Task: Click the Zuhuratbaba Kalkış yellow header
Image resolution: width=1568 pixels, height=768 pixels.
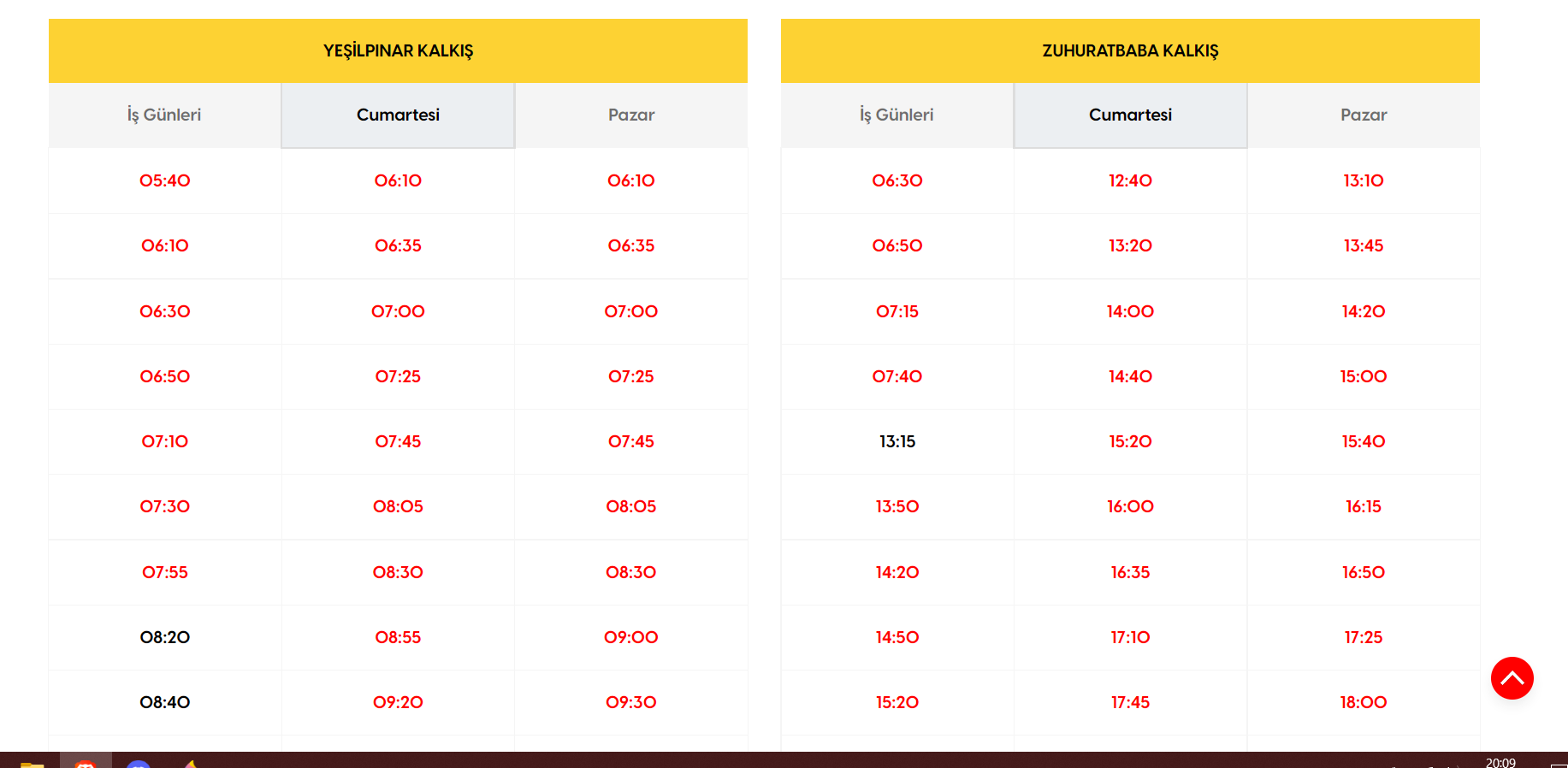Action: 1130,51
